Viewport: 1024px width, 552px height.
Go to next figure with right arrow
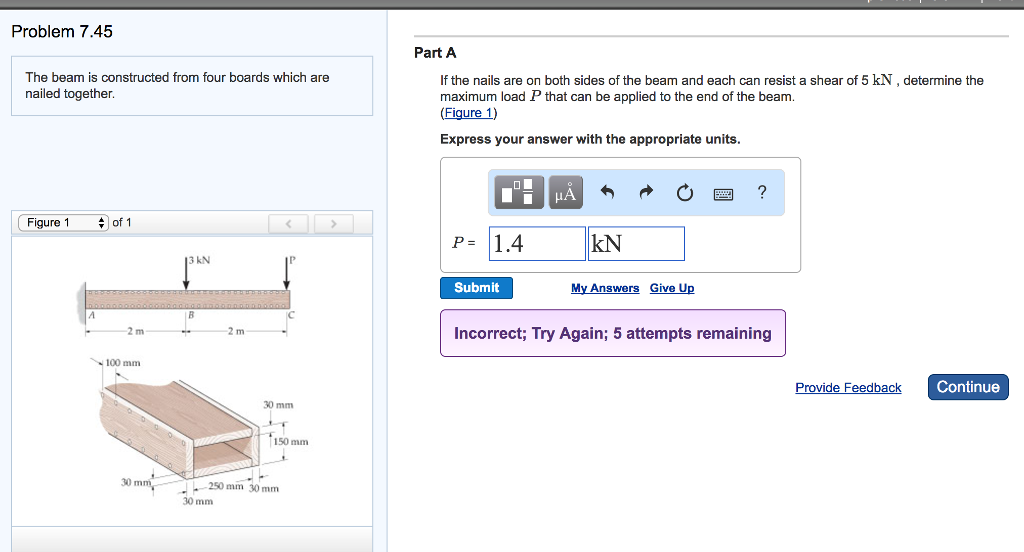click(x=335, y=223)
